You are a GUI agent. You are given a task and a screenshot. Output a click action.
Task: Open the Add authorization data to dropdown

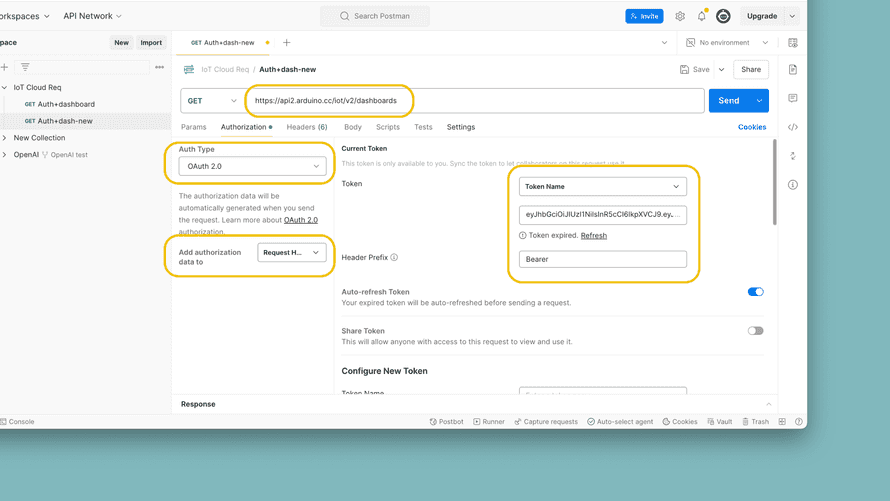tap(292, 252)
